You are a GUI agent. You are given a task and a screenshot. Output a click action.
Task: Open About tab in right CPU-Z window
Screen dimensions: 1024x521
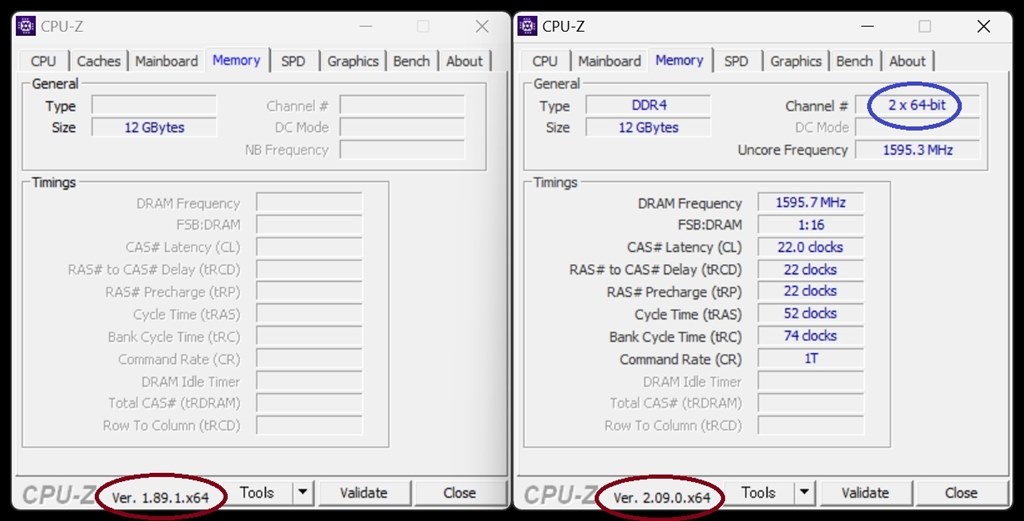[x=907, y=61]
